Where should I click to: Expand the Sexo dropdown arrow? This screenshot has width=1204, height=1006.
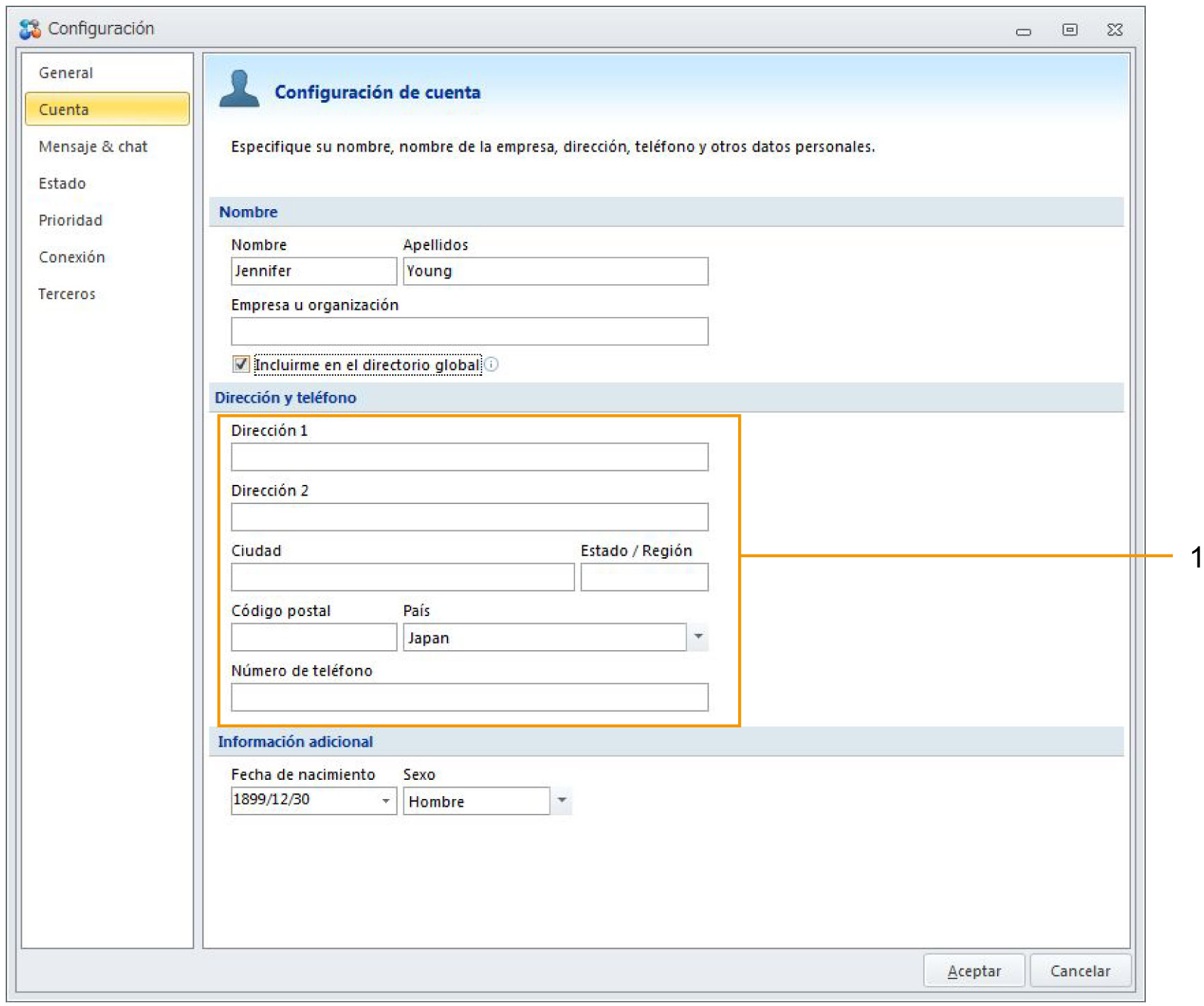click(x=561, y=800)
